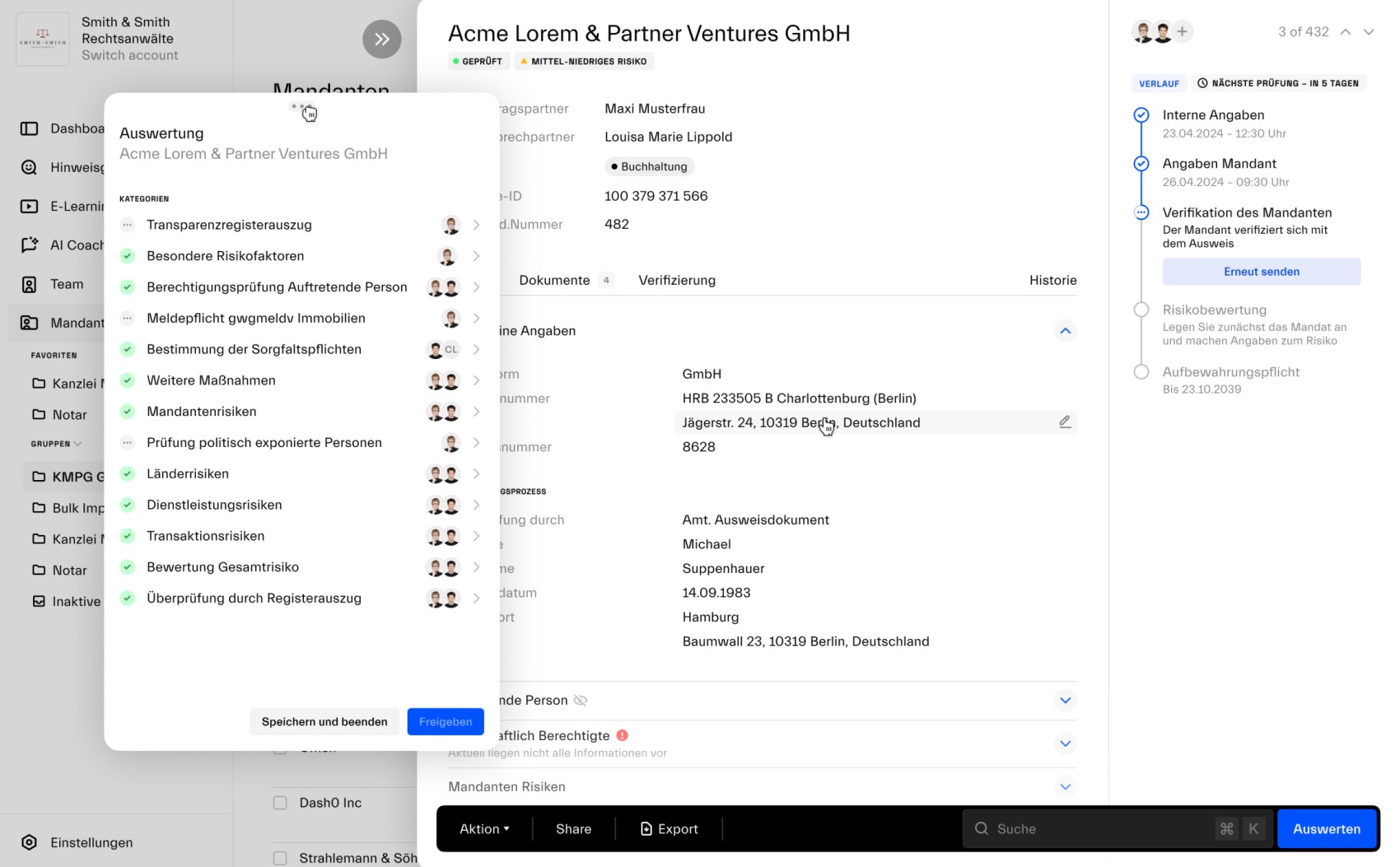Click the Interne Angaben completed step icon

point(1141,115)
